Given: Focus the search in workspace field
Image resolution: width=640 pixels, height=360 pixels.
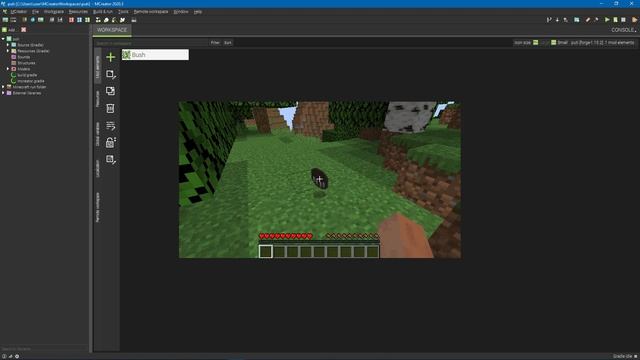Looking at the screenshot, I should point(151,43).
